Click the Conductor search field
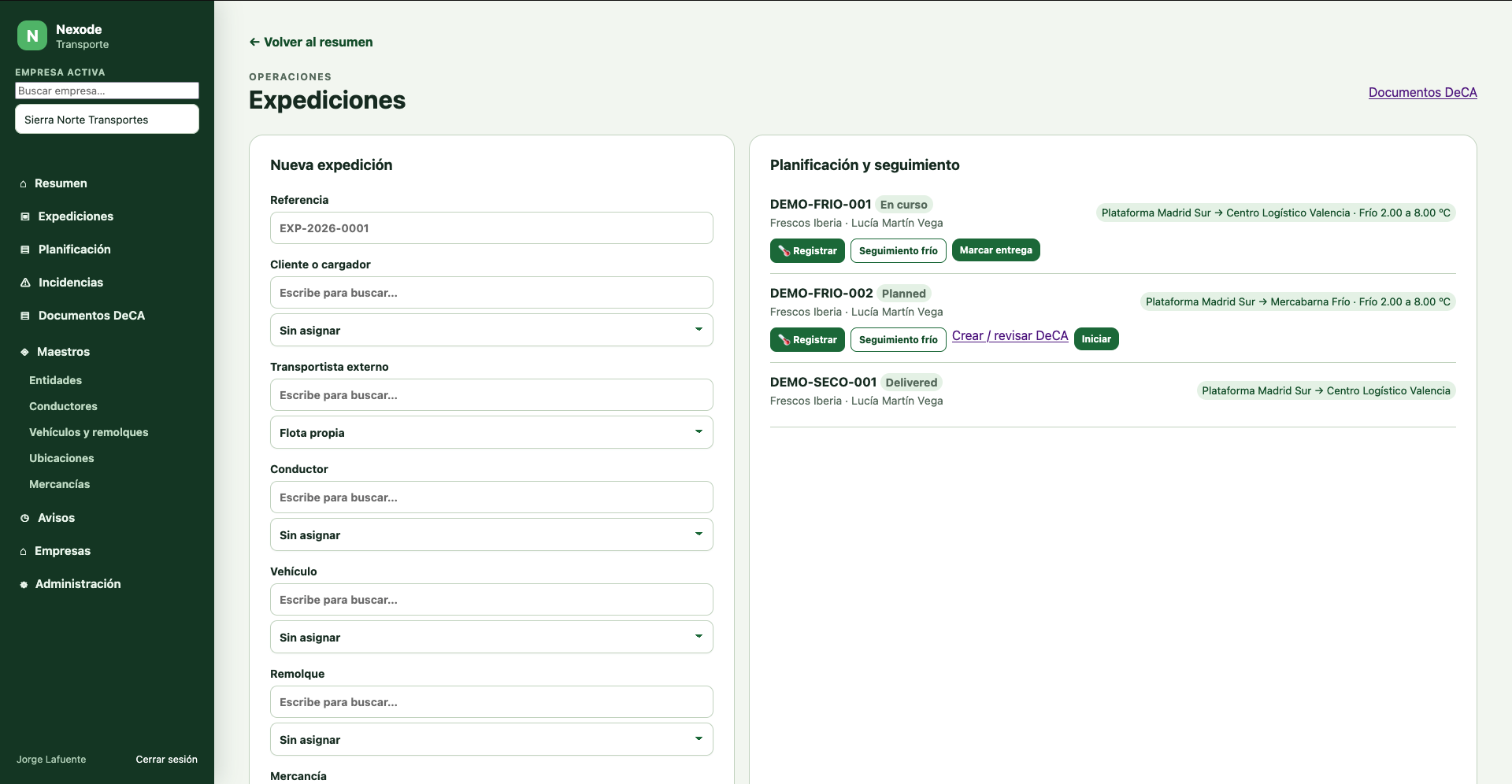1512x784 pixels. [x=491, y=497]
